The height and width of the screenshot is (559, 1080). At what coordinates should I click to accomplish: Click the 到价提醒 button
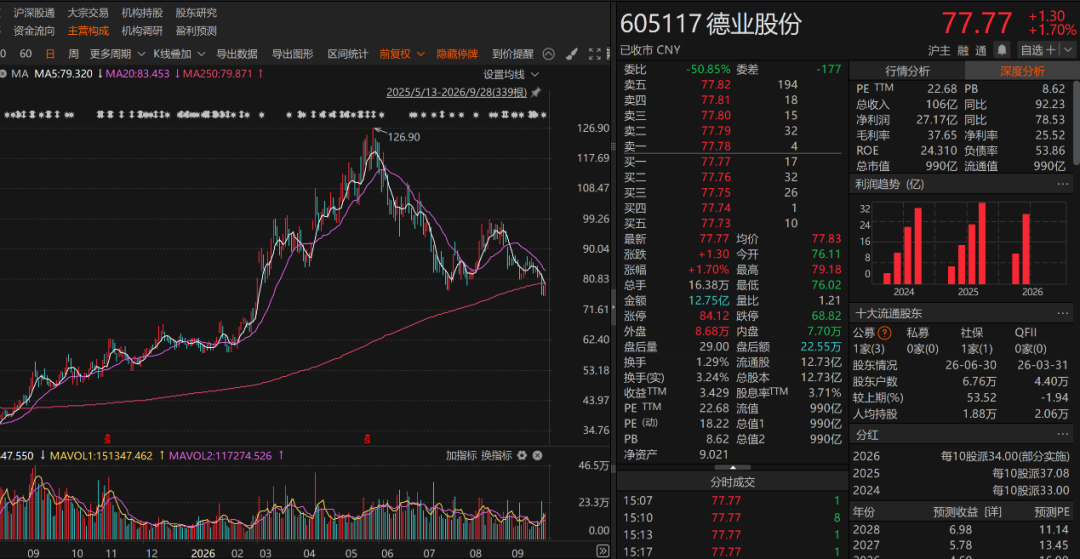512,54
